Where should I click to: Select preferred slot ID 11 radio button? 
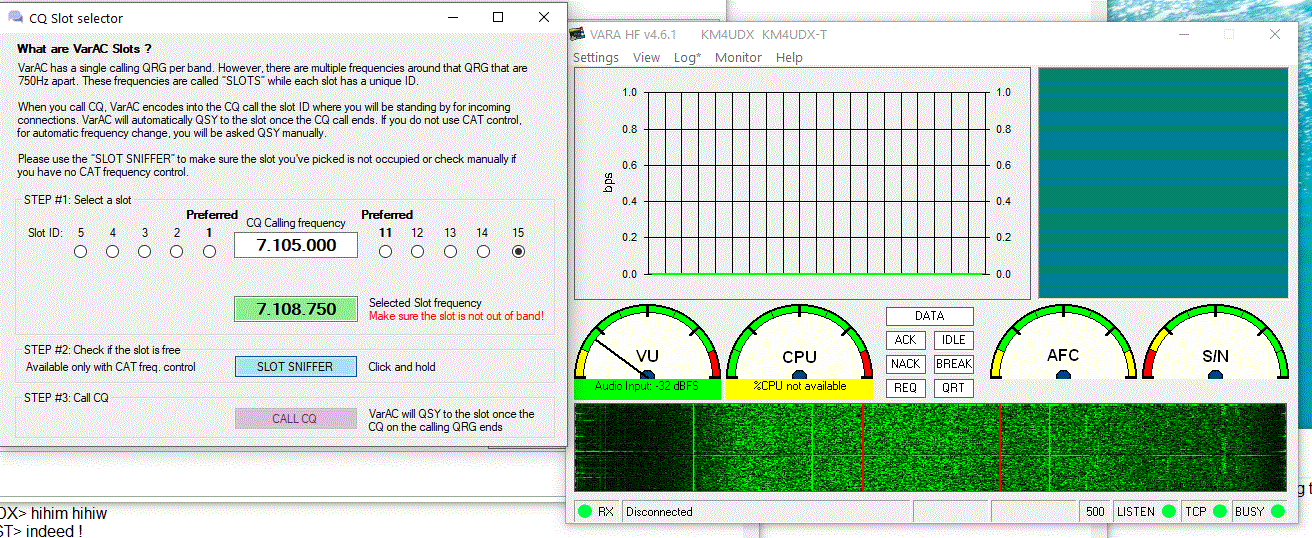coord(386,252)
